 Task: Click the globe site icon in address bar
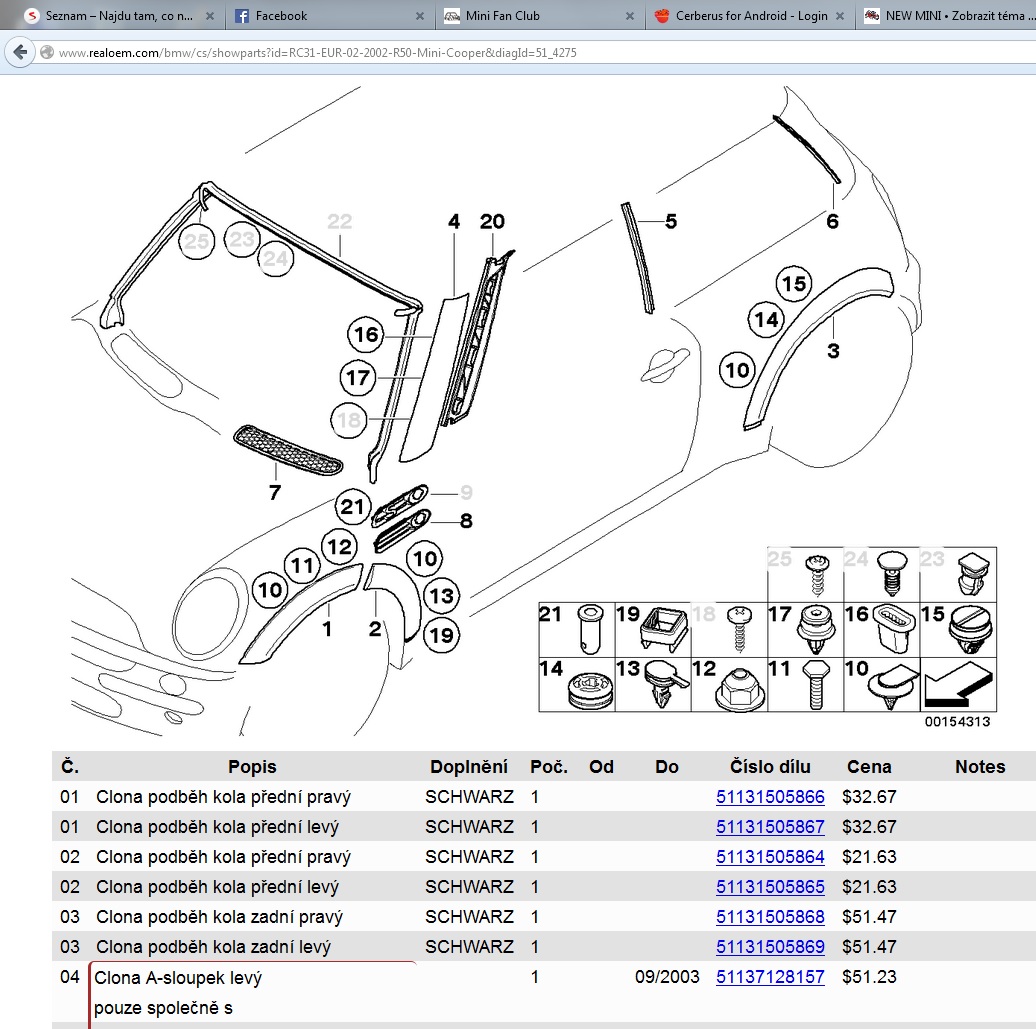pyautogui.click(x=46, y=53)
